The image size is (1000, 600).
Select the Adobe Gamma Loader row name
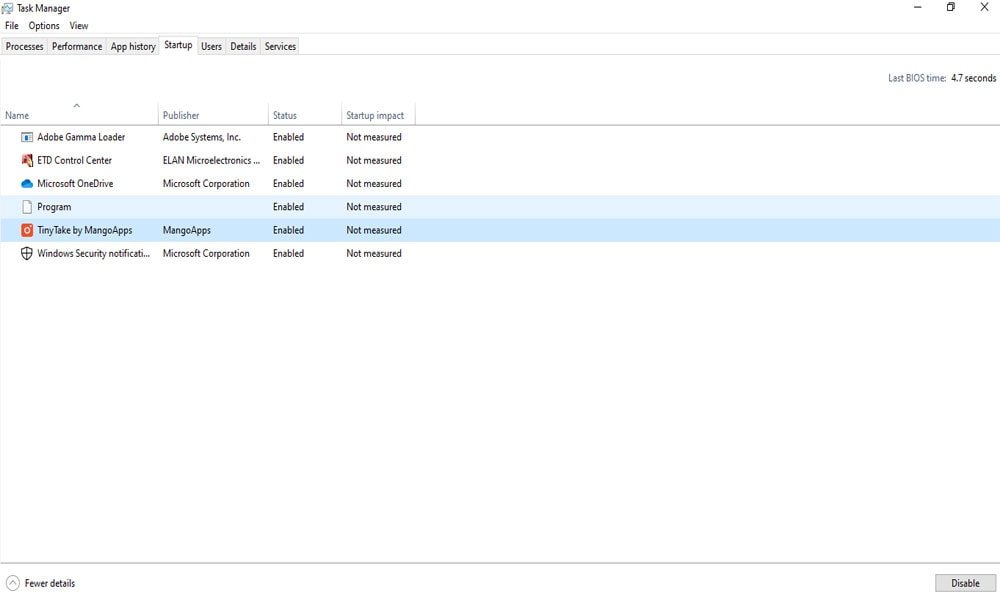click(x=81, y=137)
